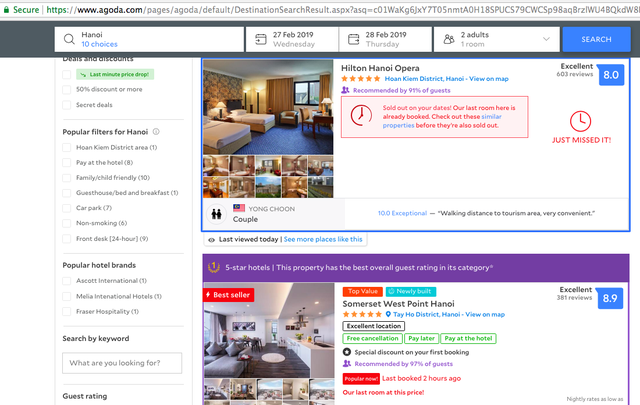The width and height of the screenshot is (640, 405).
Task: Open the 10.0 Exceptional review link
Action: (x=402, y=213)
